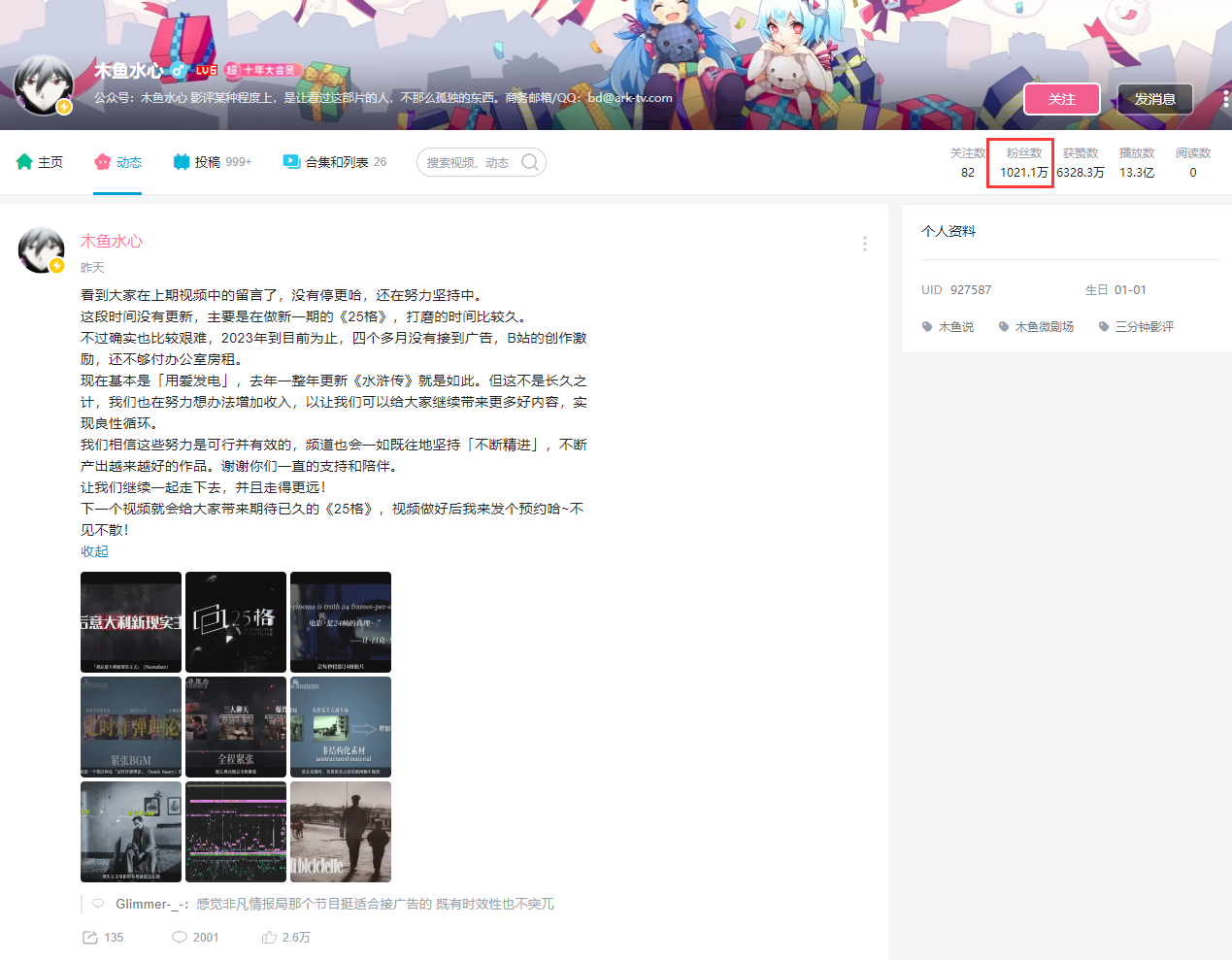Screen dimensions: 1232x960
Task: Follow the user with 关注 button
Action: tap(1062, 99)
